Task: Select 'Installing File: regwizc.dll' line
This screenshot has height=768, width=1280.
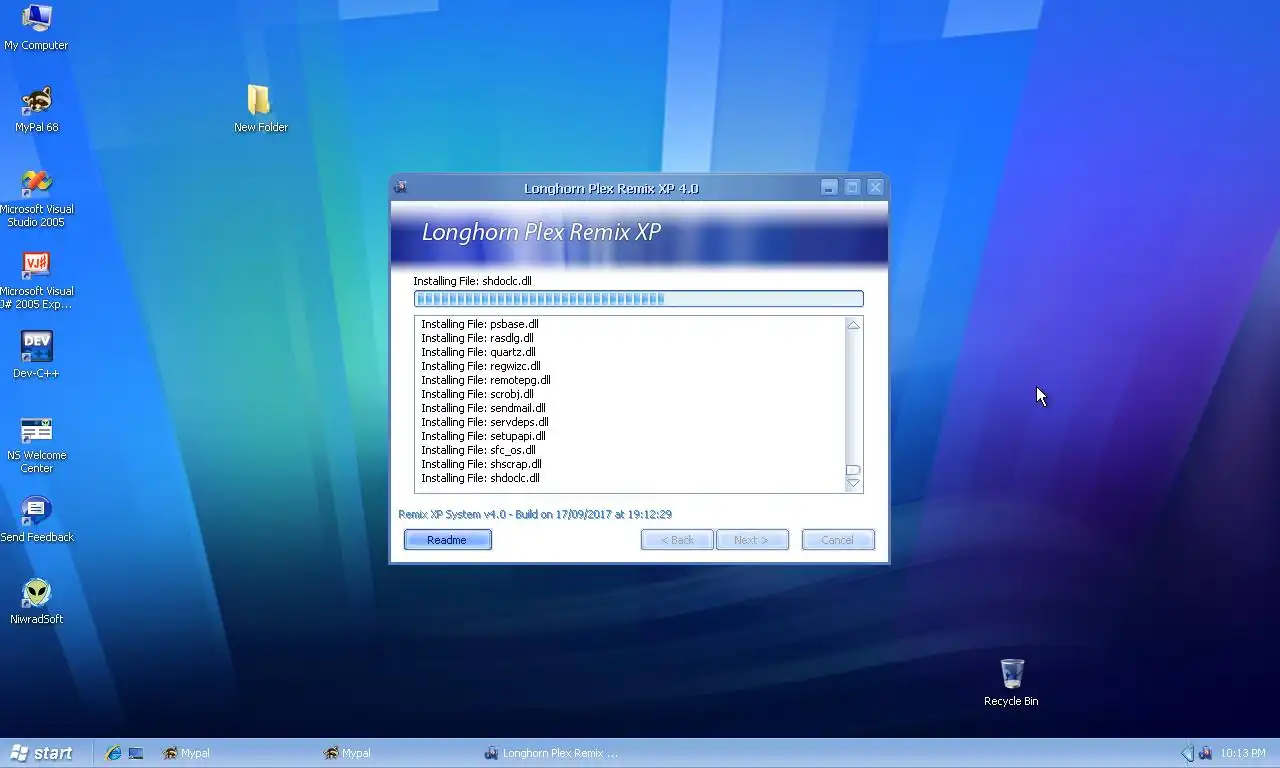Action: pyautogui.click(x=481, y=366)
